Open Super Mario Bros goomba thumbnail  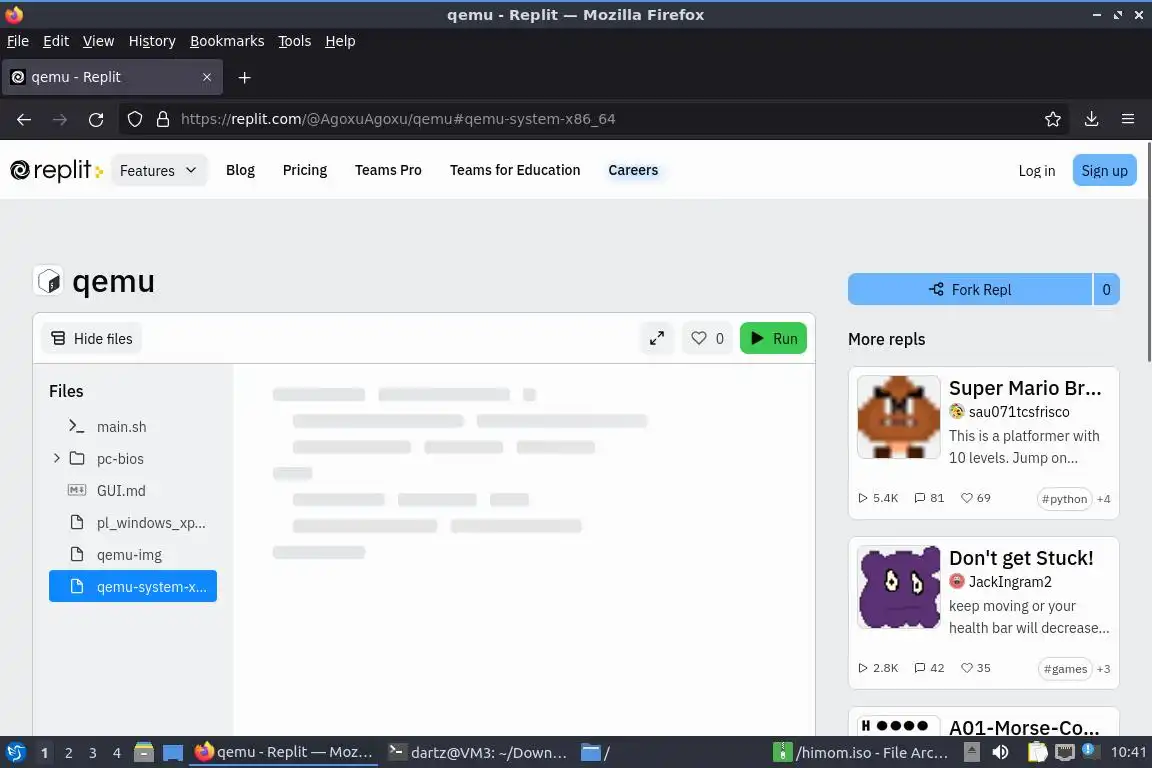[899, 417]
